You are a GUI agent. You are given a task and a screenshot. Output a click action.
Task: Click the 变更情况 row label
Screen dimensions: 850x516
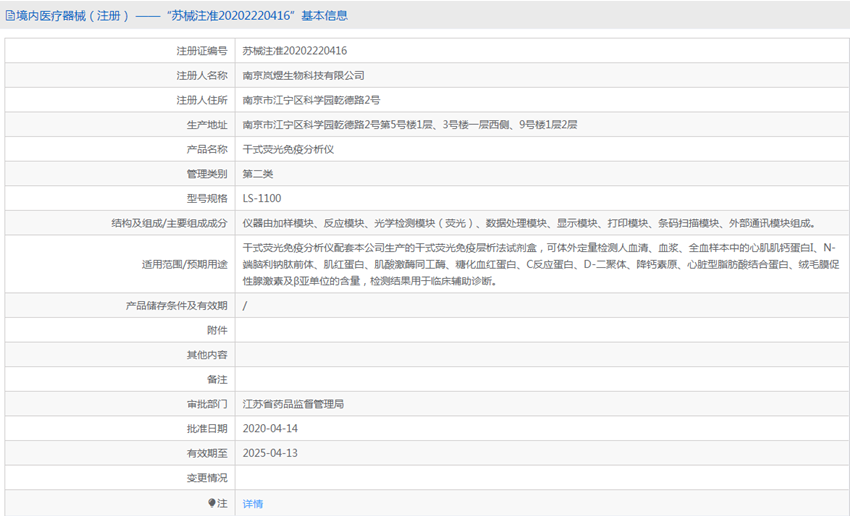[207, 478]
